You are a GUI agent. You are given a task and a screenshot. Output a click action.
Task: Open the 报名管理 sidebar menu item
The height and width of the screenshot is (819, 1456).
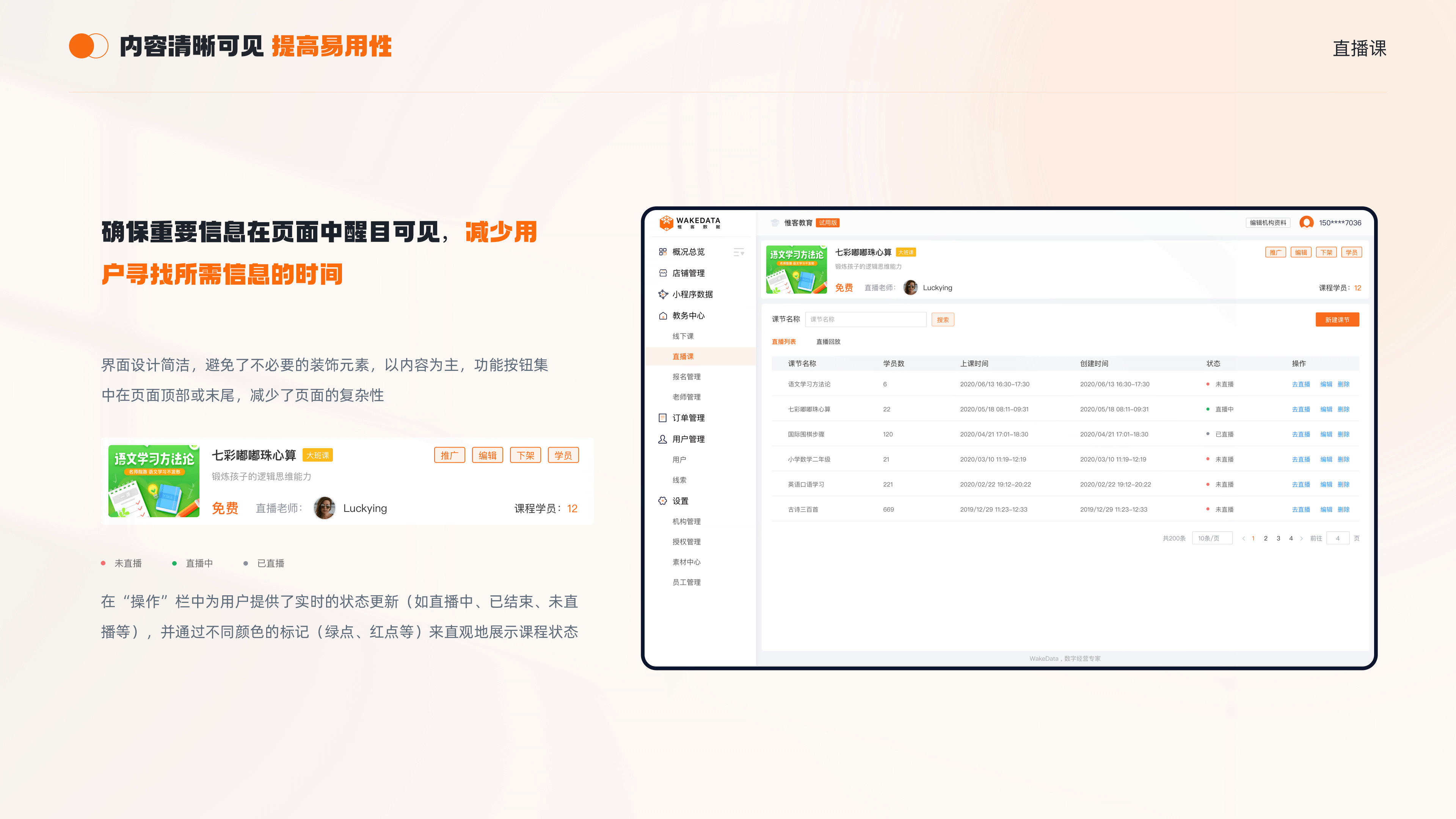(686, 377)
